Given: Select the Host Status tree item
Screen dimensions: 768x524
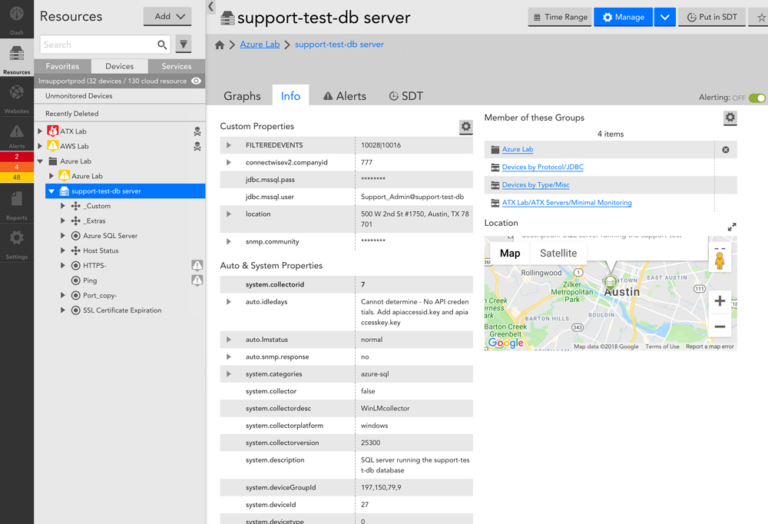Looking at the screenshot, I should (x=100, y=251).
